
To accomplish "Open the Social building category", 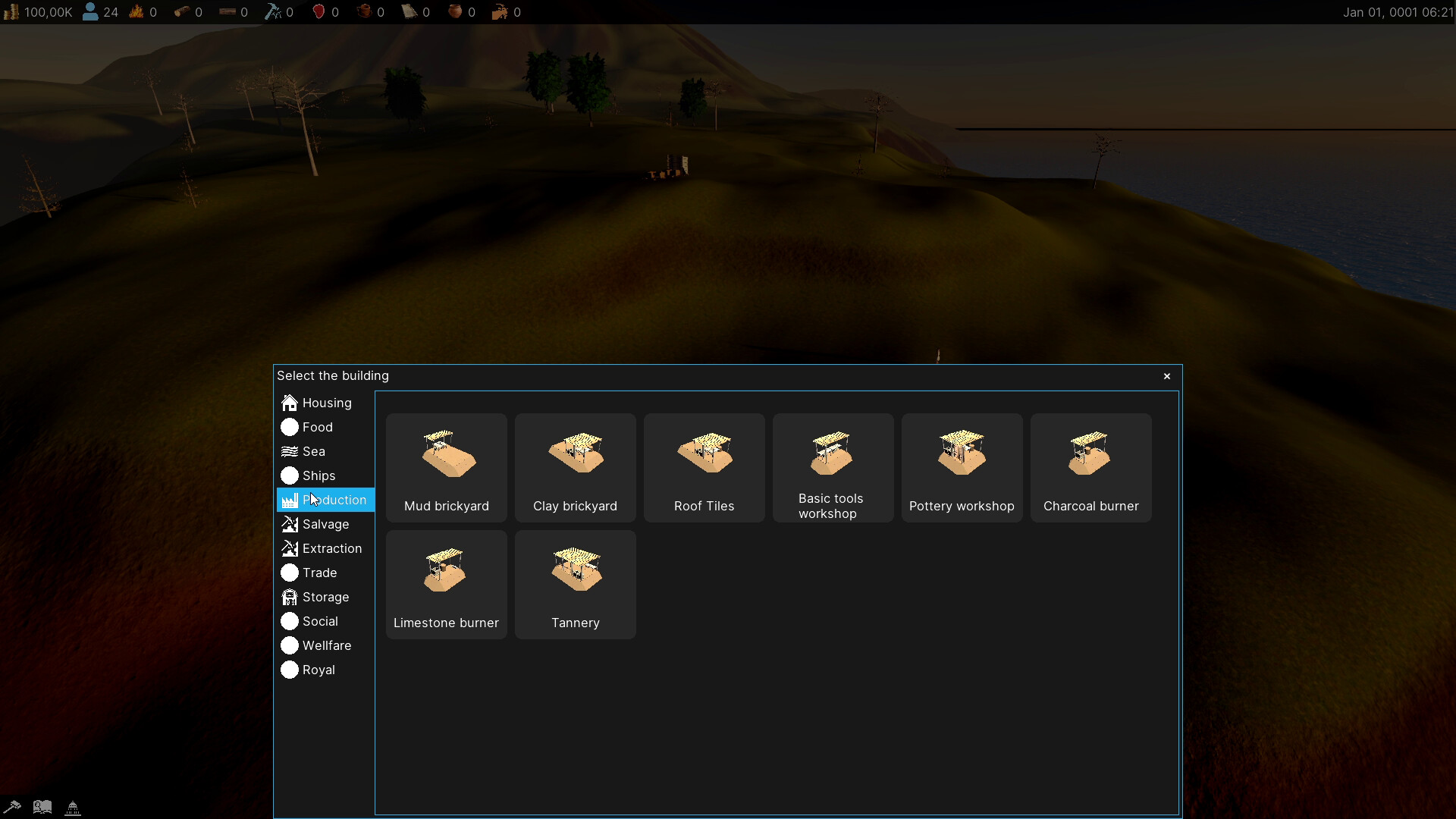I will (x=325, y=621).
